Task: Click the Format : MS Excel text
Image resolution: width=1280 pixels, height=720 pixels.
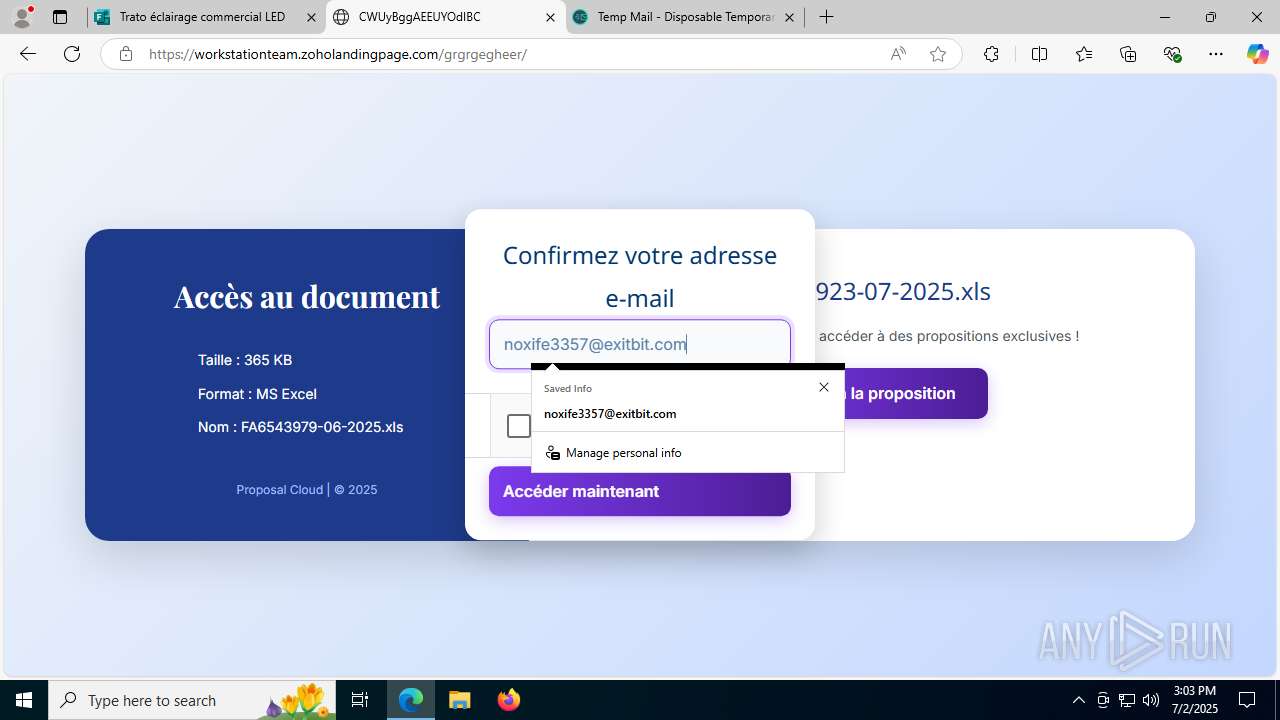Action: [257, 394]
